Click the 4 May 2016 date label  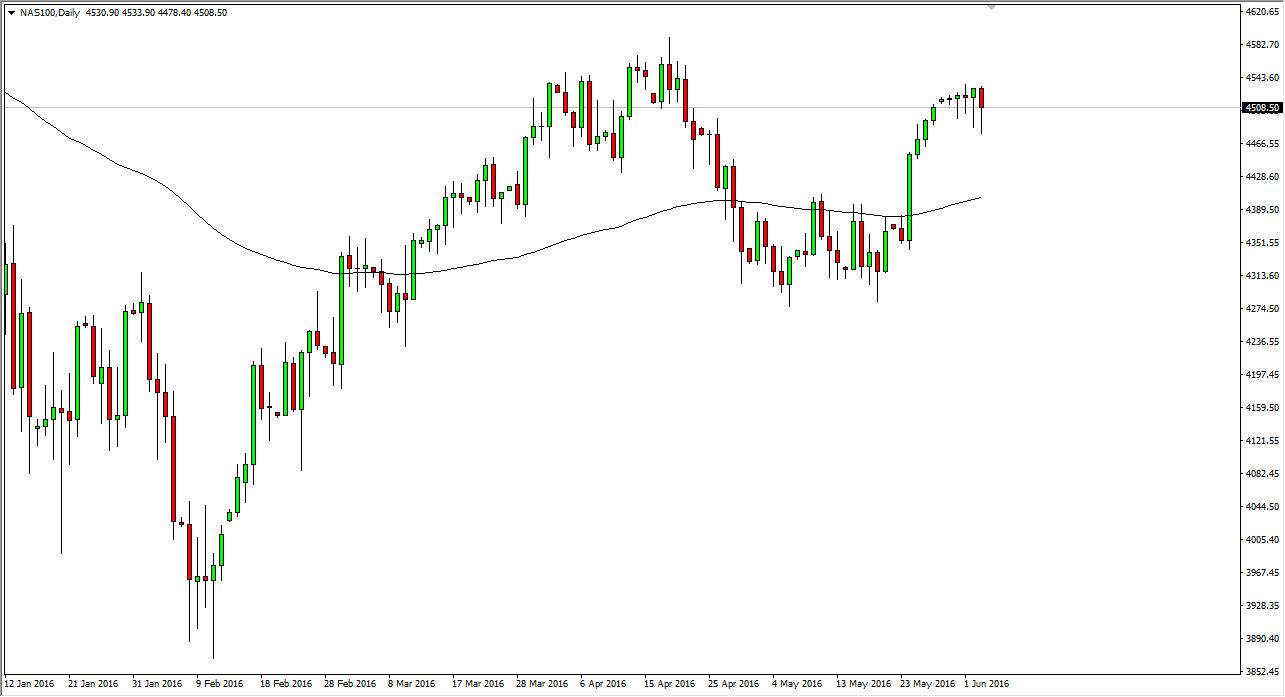pyautogui.click(x=796, y=685)
